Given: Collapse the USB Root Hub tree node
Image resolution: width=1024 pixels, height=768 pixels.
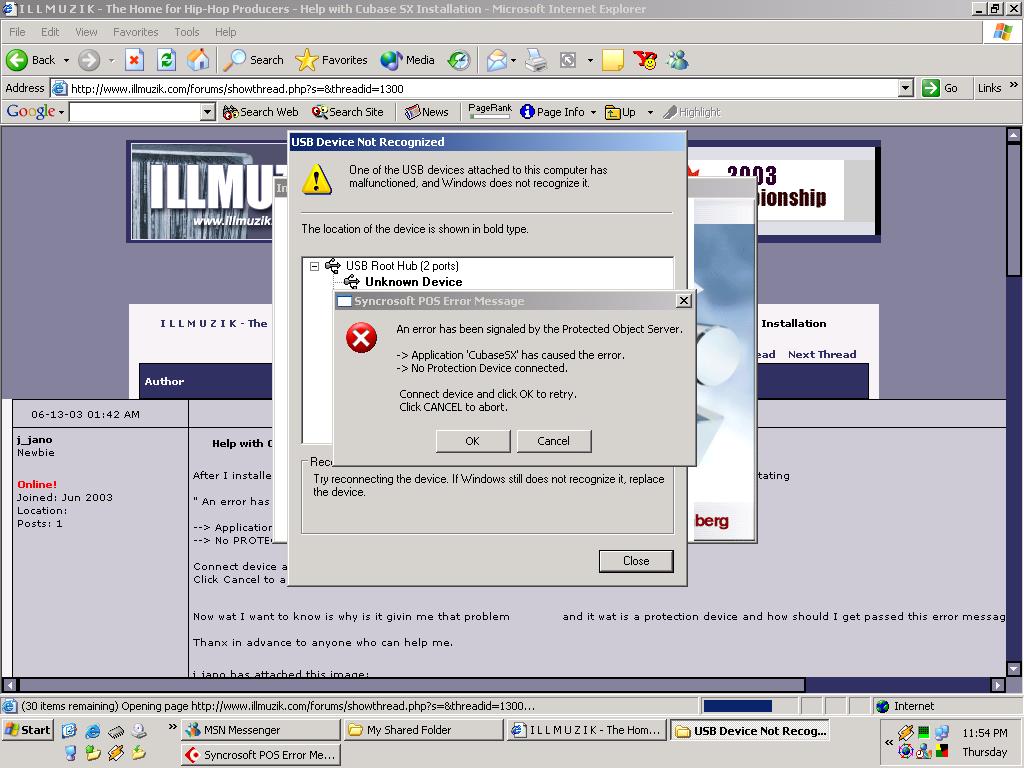Looking at the screenshot, I should coord(314,266).
